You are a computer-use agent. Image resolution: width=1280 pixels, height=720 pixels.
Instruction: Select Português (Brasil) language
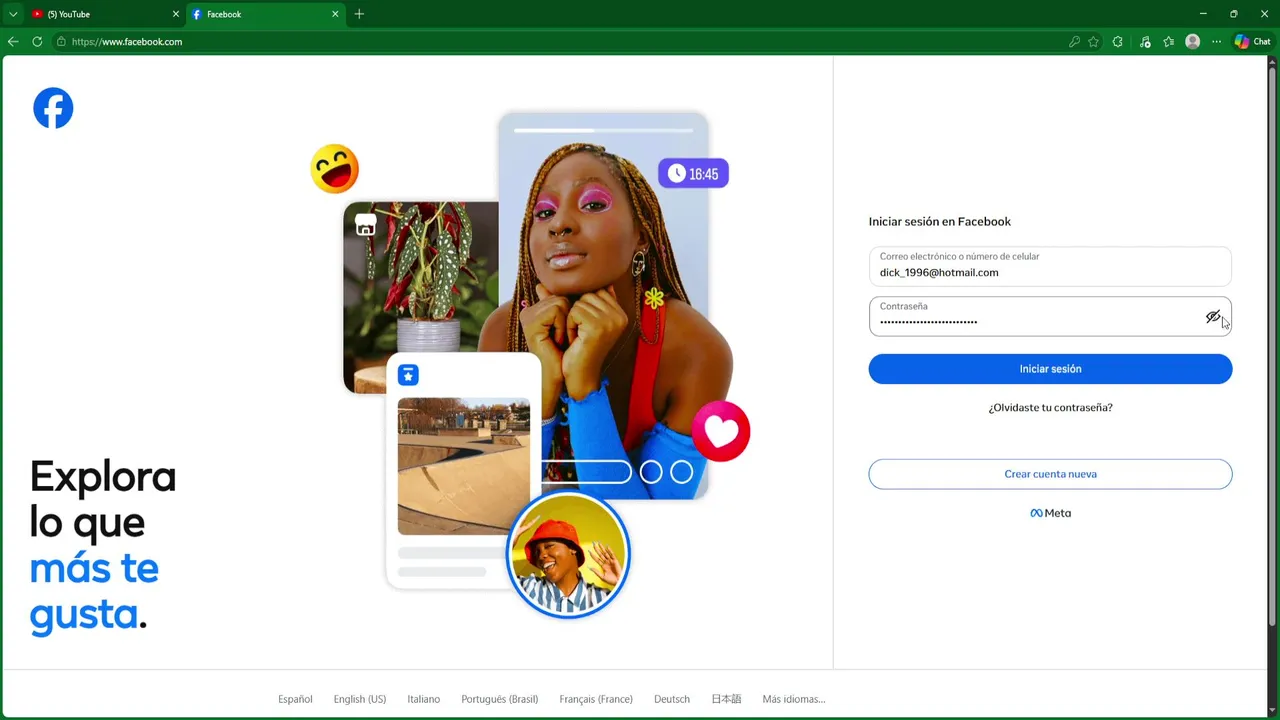click(x=500, y=699)
